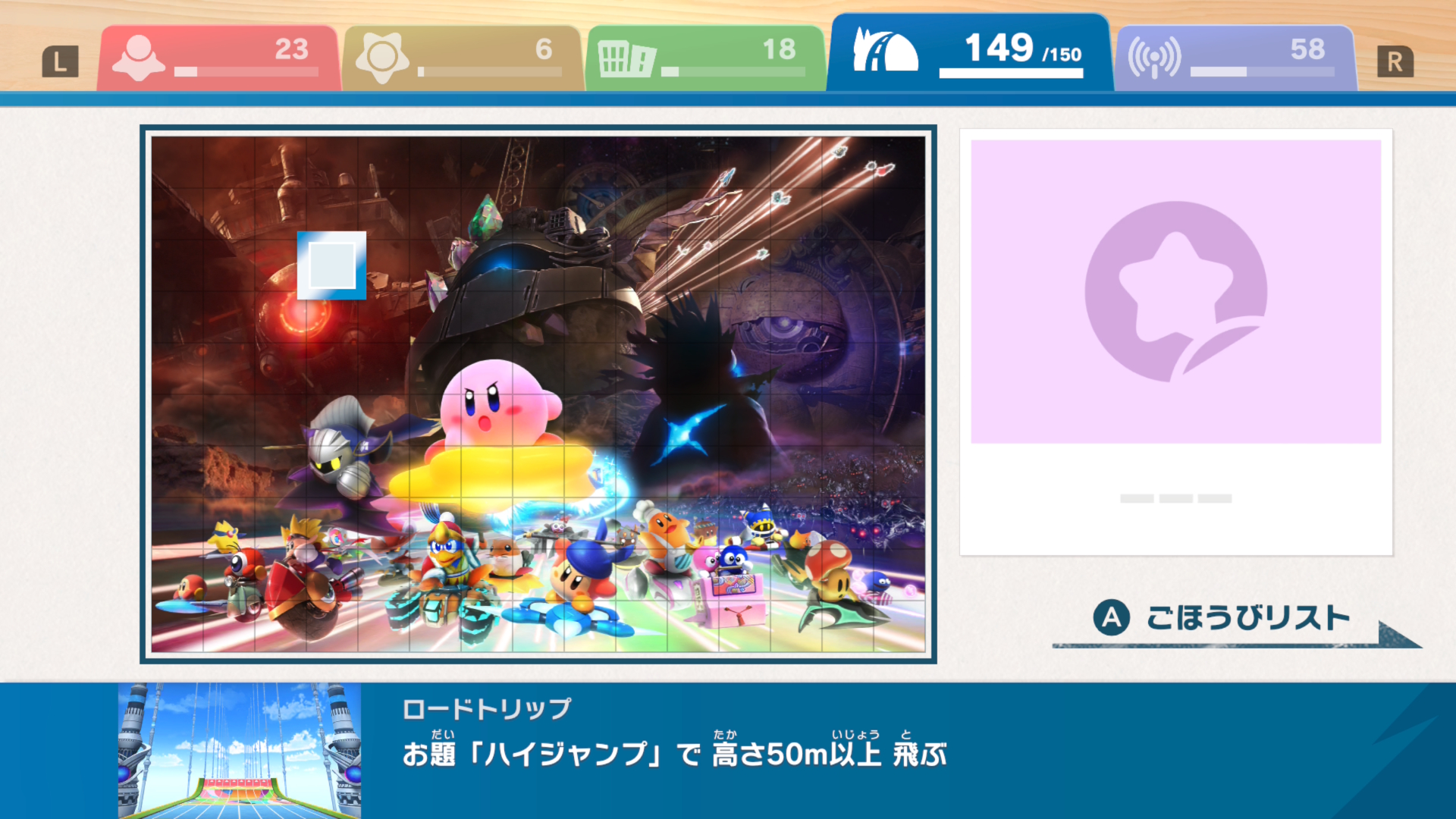Click the 149/150 progress bar
Screen dimensions: 1456x819
1011,74
